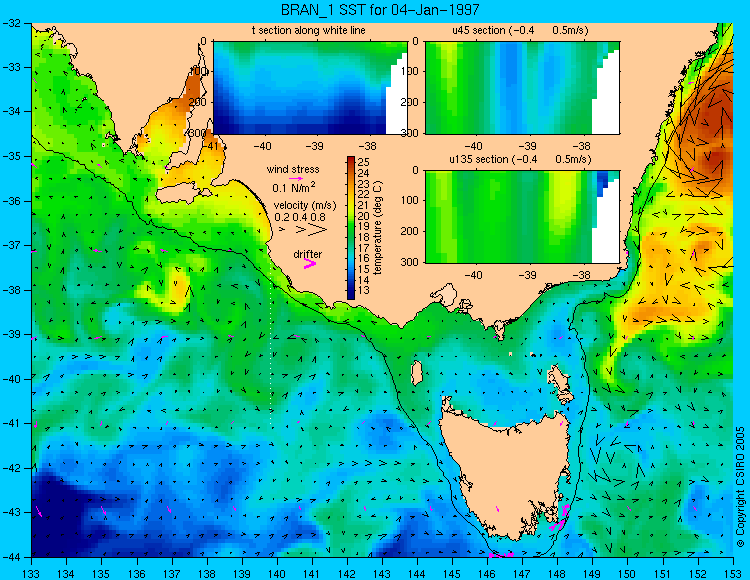Click the temperature section inset along white line

[x=310, y=88]
